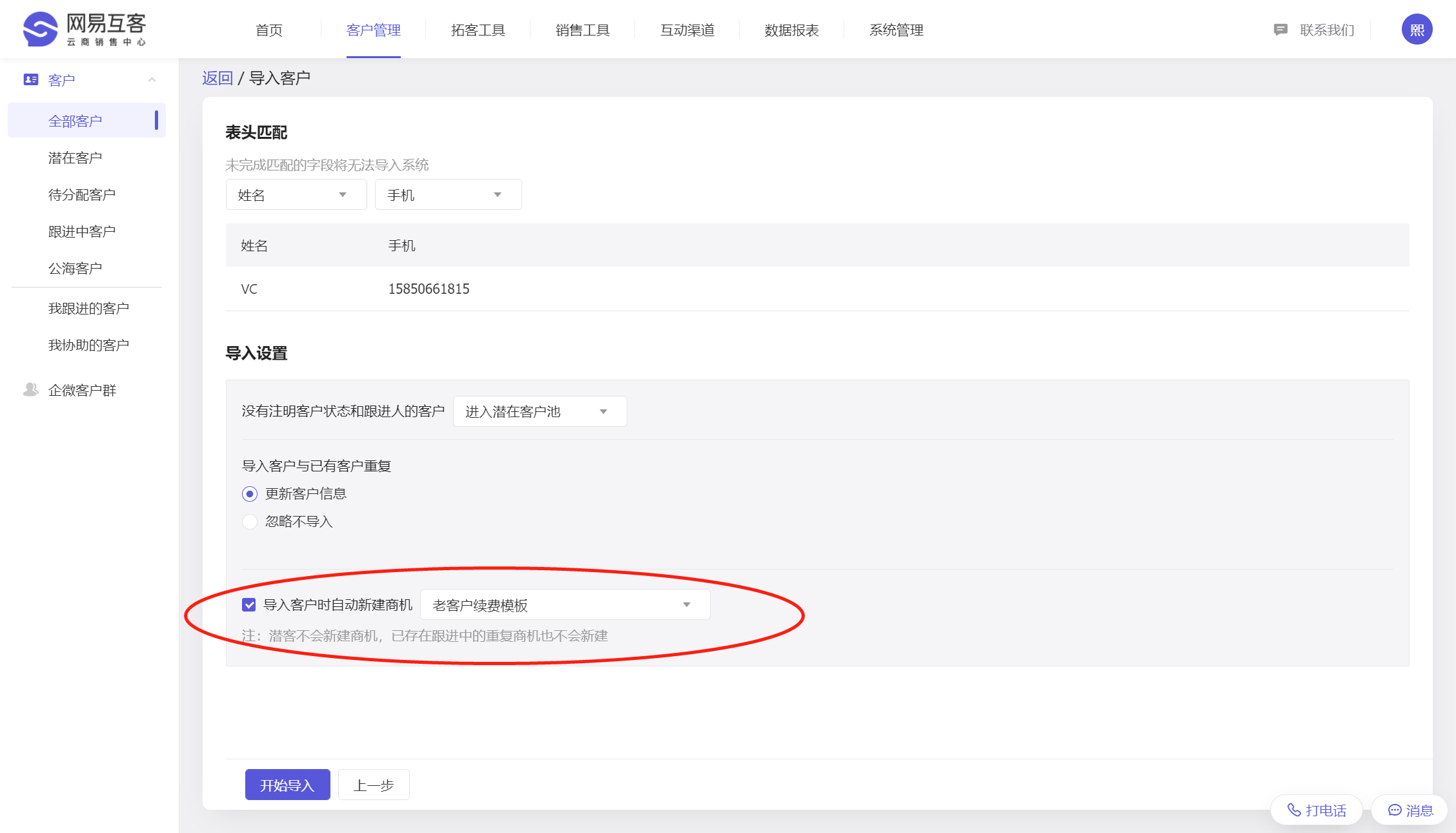This screenshot has height=833, width=1456.
Task: Click the 企微客户群 people icon
Action: click(30, 389)
